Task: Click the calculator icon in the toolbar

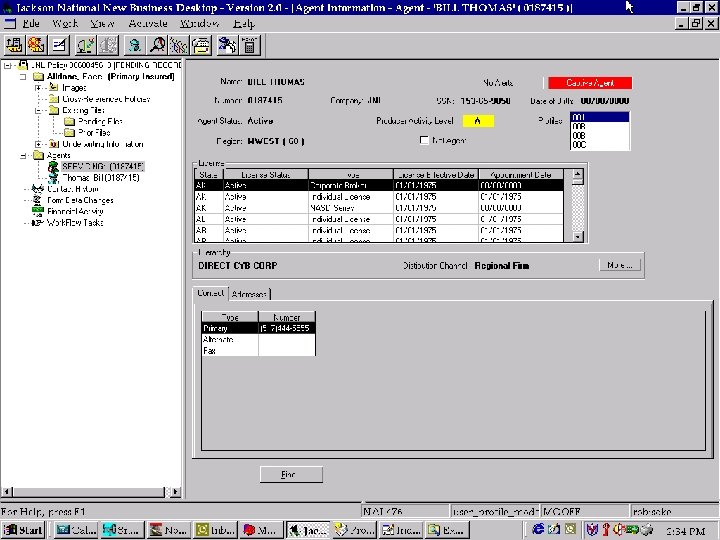Action: [249, 45]
